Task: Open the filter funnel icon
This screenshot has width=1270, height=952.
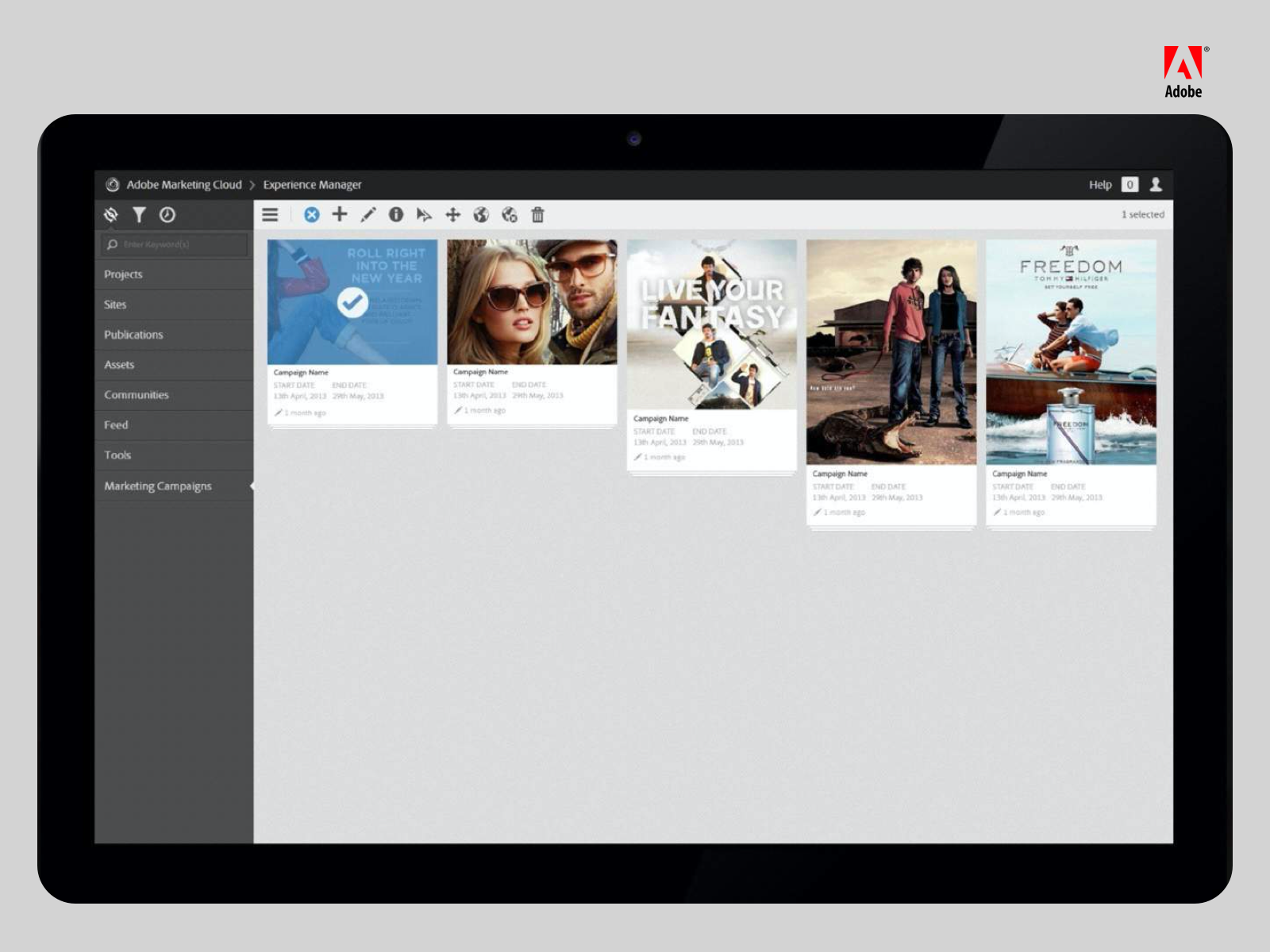Action: (139, 214)
